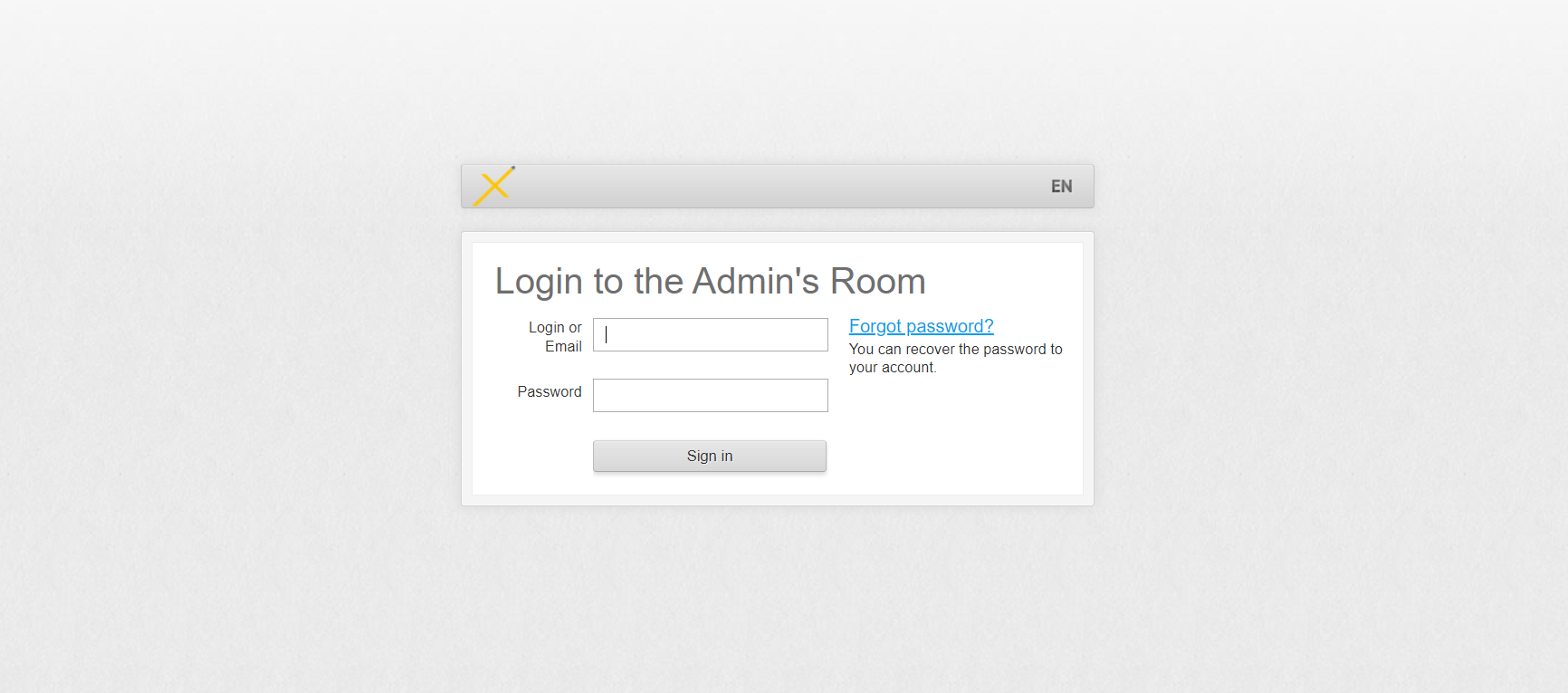Viewport: 1568px width, 693px height.
Task: Click the empty gray header bar area
Action: pyautogui.click(x=779, y=187)
